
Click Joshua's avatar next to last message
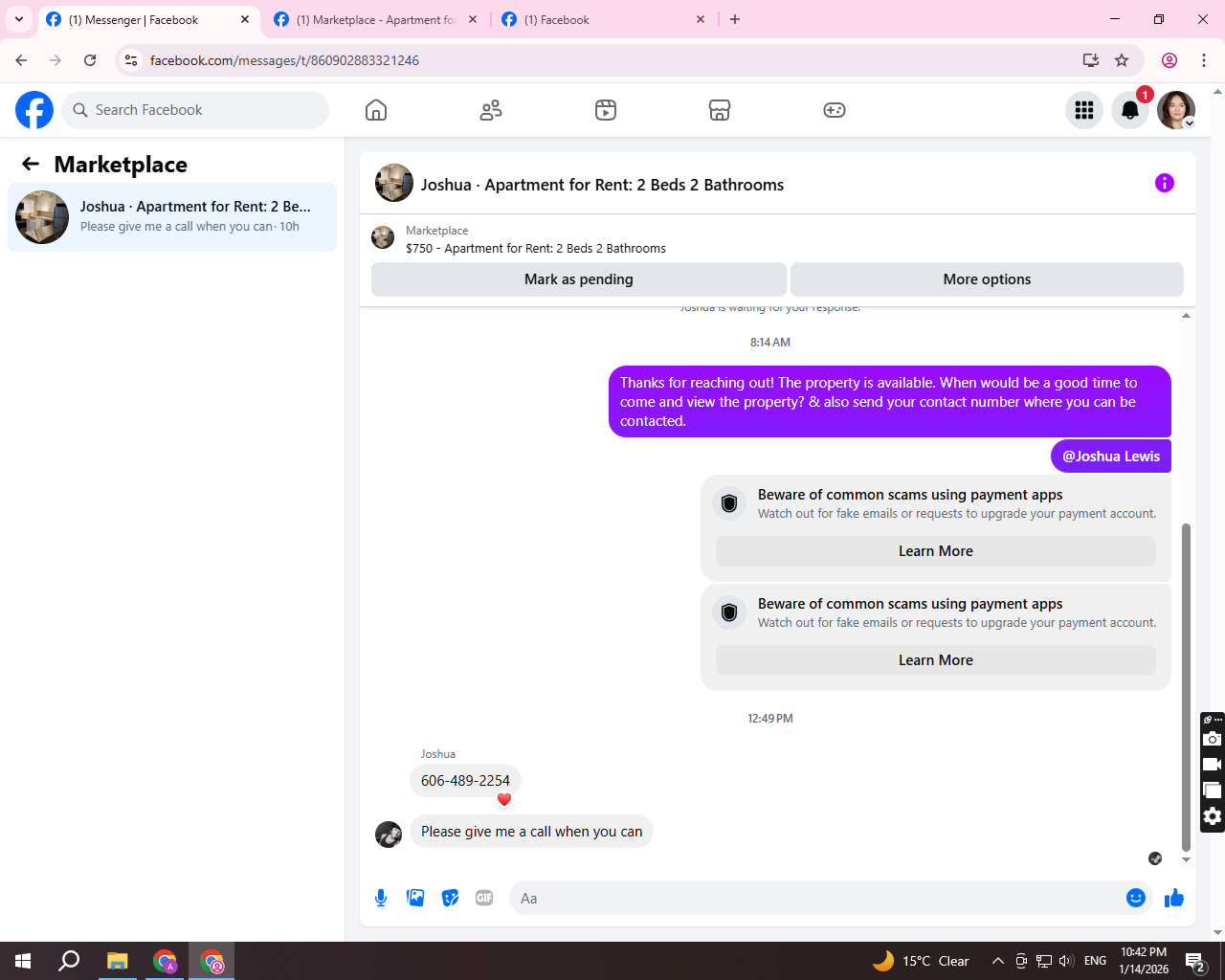pos(389,835)
